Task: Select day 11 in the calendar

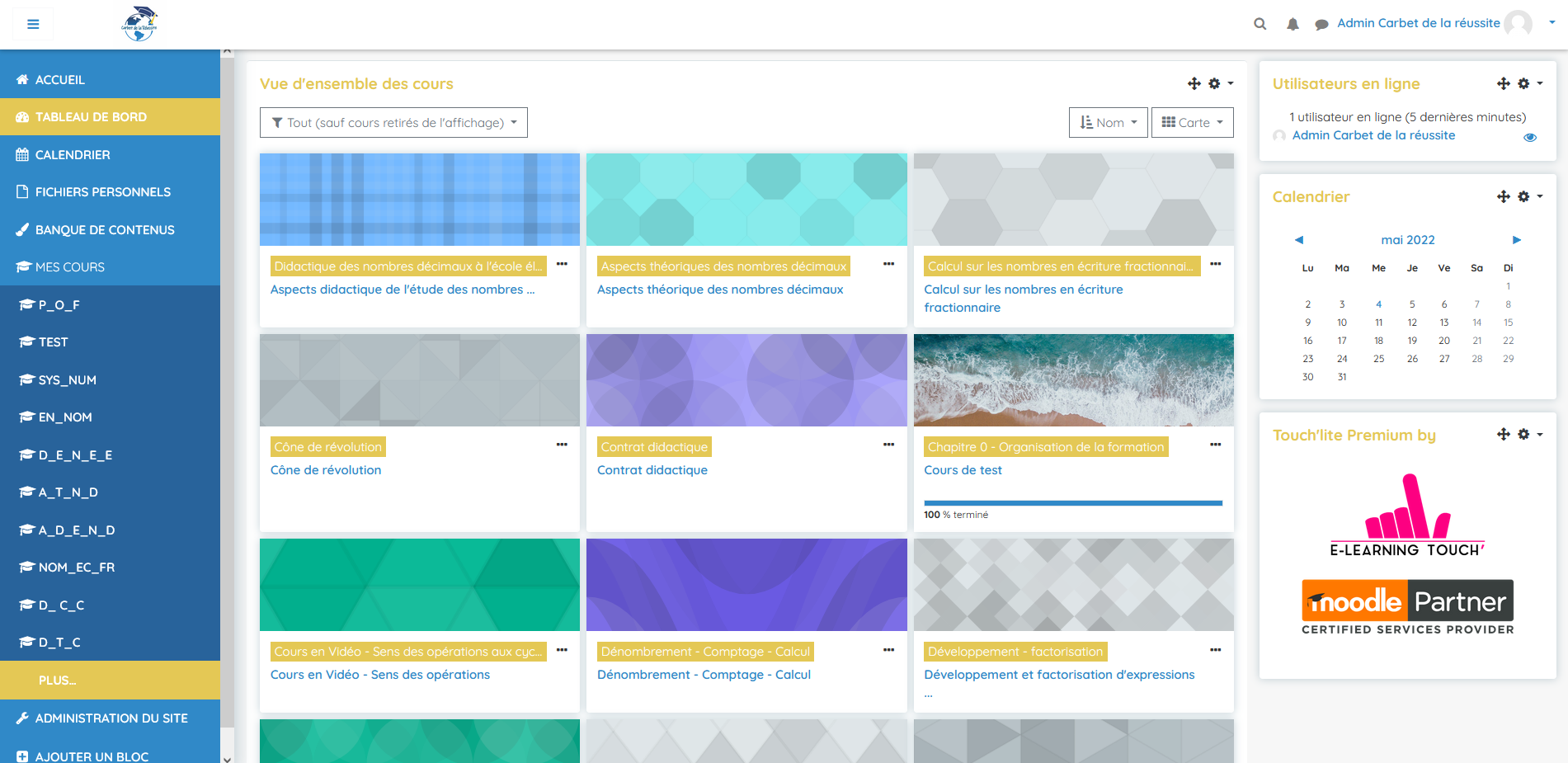Action: [x=1378, y=323]
